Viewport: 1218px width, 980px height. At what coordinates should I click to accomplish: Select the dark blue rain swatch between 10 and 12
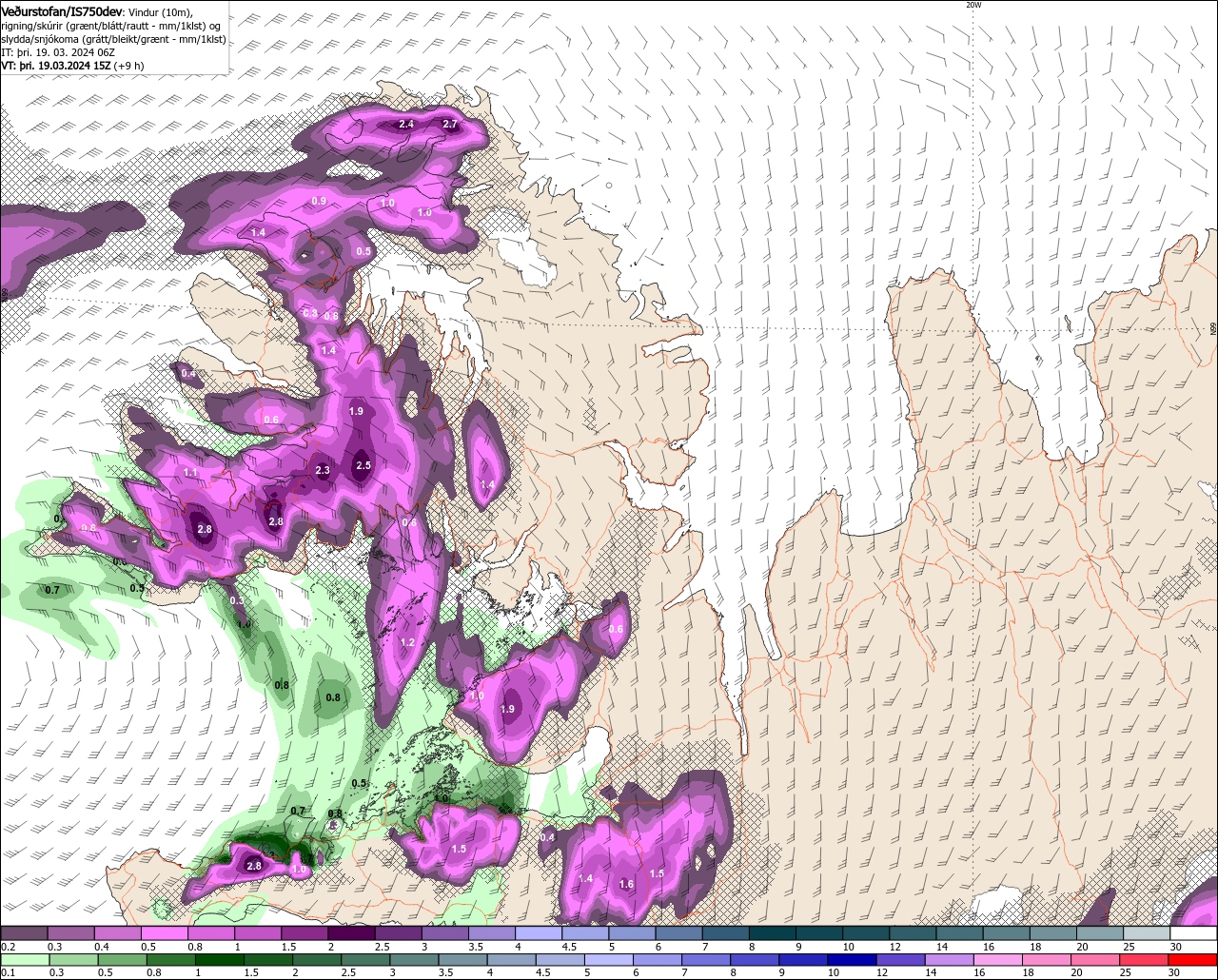(850, 960)
